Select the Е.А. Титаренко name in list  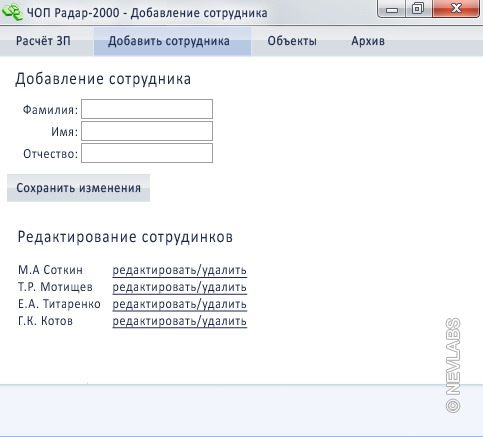(59, 304)
